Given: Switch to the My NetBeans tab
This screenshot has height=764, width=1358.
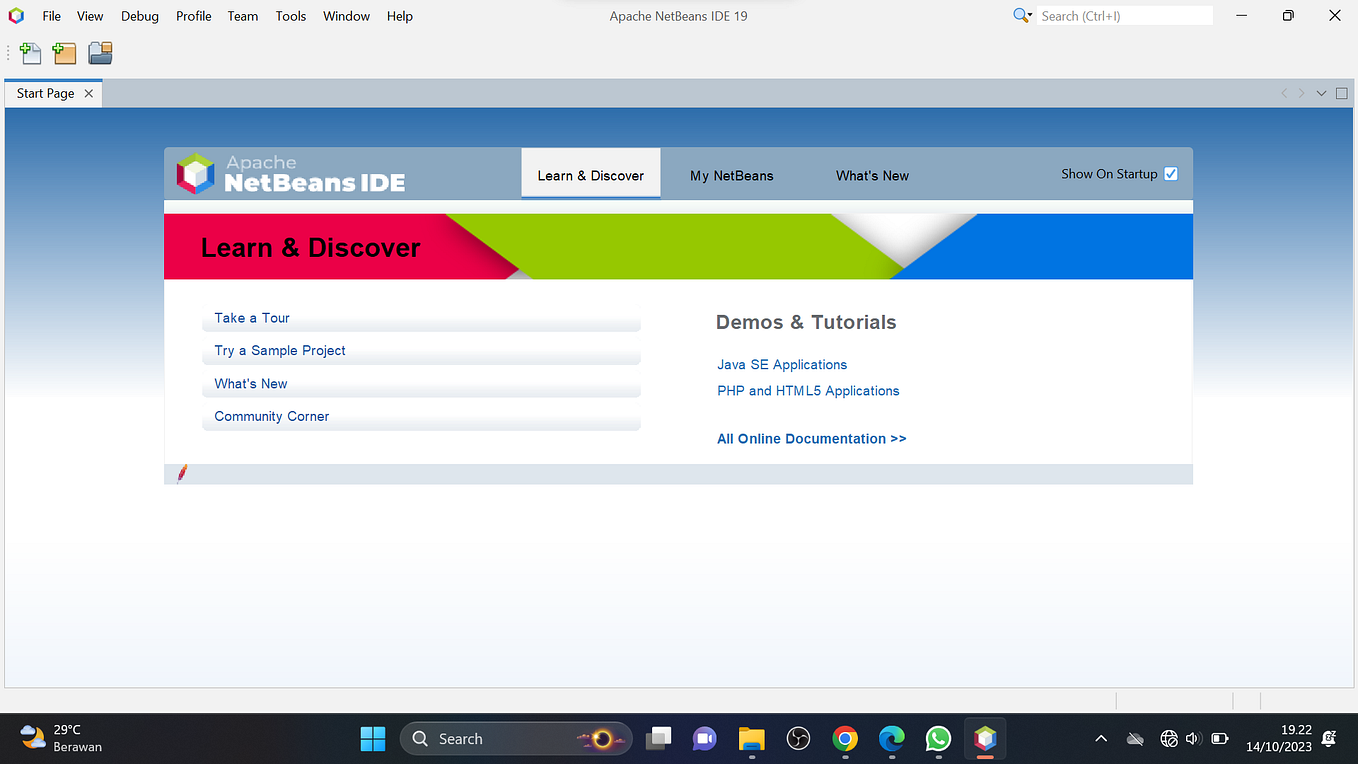Looking at the screenshot, I should [x=731, y=175].
